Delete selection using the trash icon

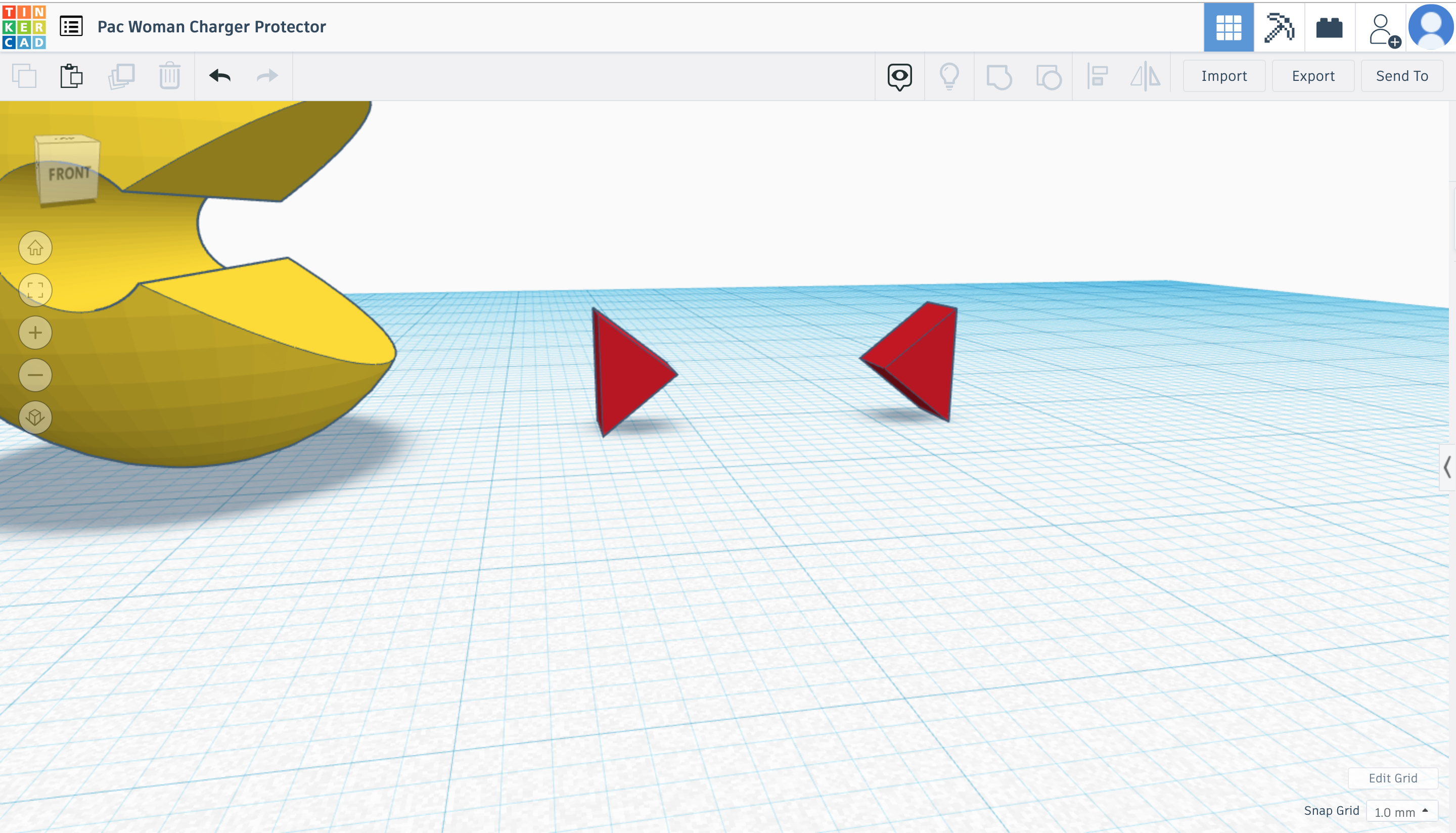coord(169,75)
